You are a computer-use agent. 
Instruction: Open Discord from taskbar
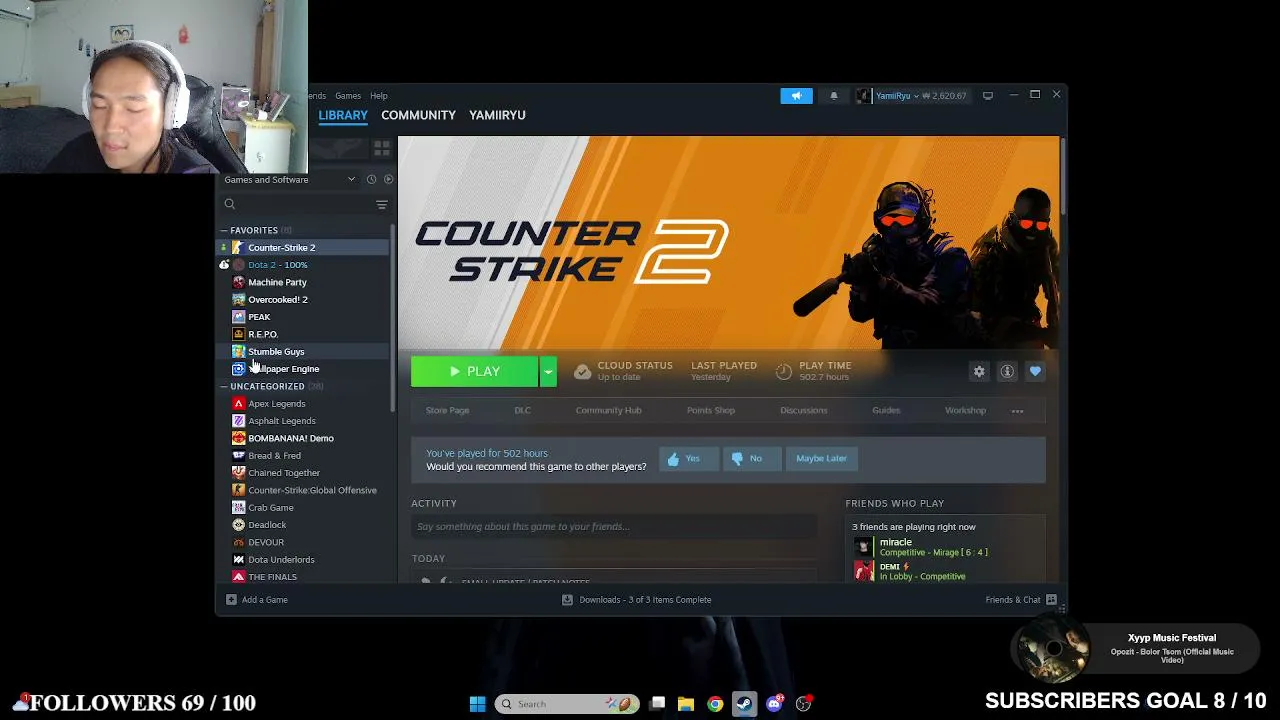point(774,704)
